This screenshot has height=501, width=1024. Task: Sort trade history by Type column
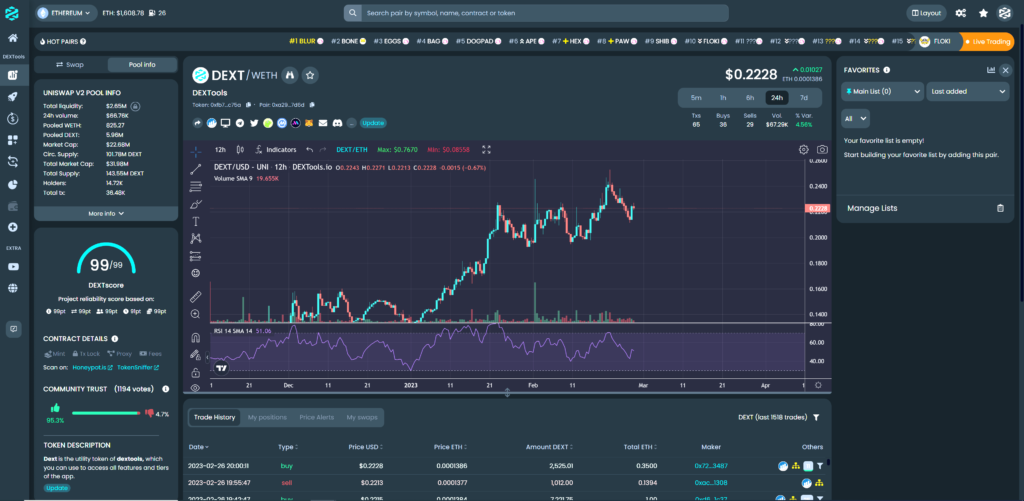tap(288, 447)
